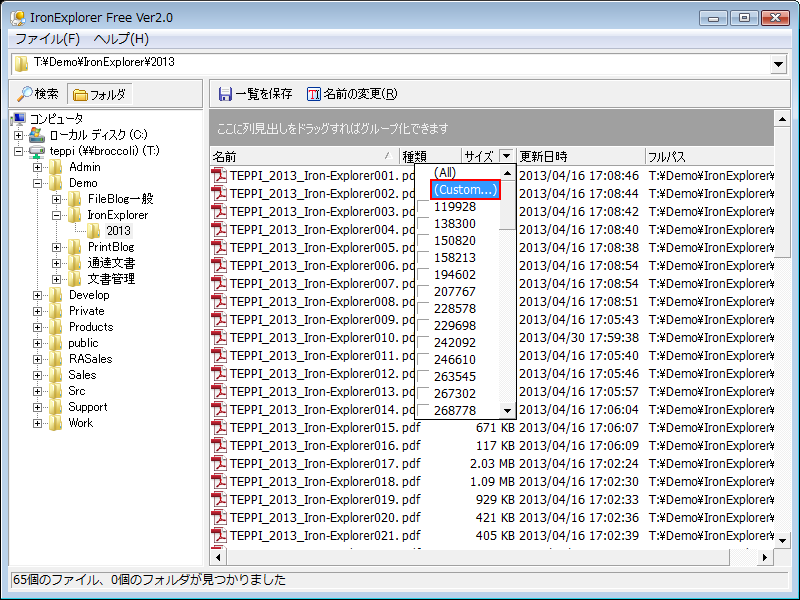Click the Products folder icon

point(56,327)
